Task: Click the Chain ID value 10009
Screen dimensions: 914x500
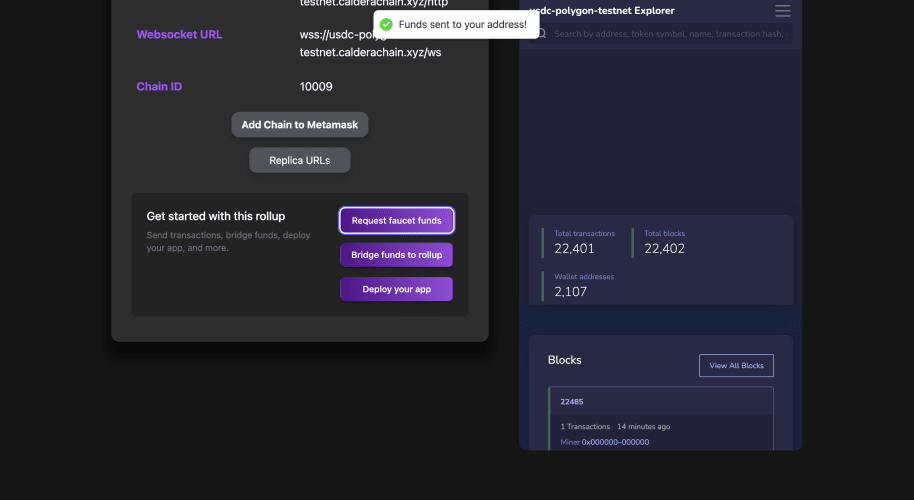Action: coord(316,87)
